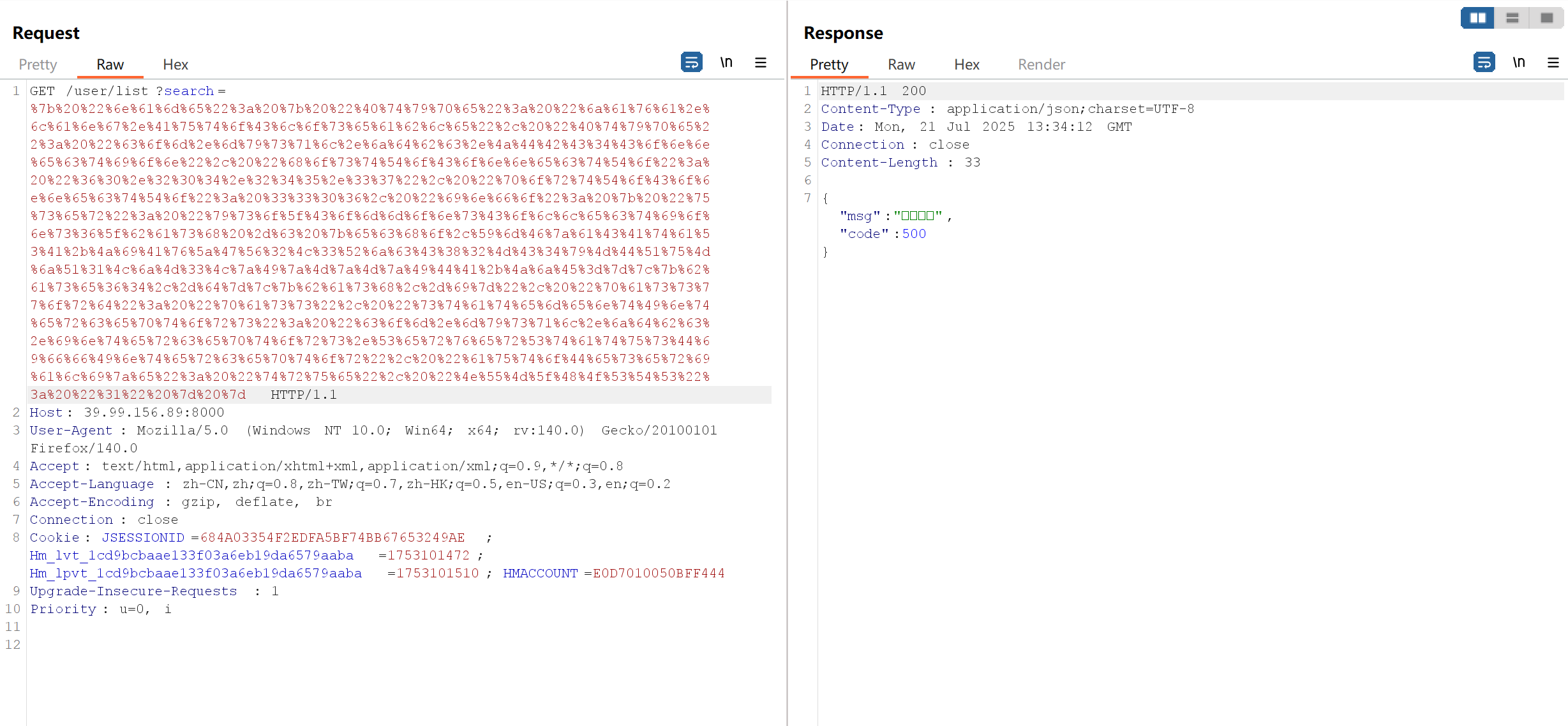This screenshot has width=1568, height=726.
Task: Switch to top-bottom stacked layout
Action: (1512, 18)
